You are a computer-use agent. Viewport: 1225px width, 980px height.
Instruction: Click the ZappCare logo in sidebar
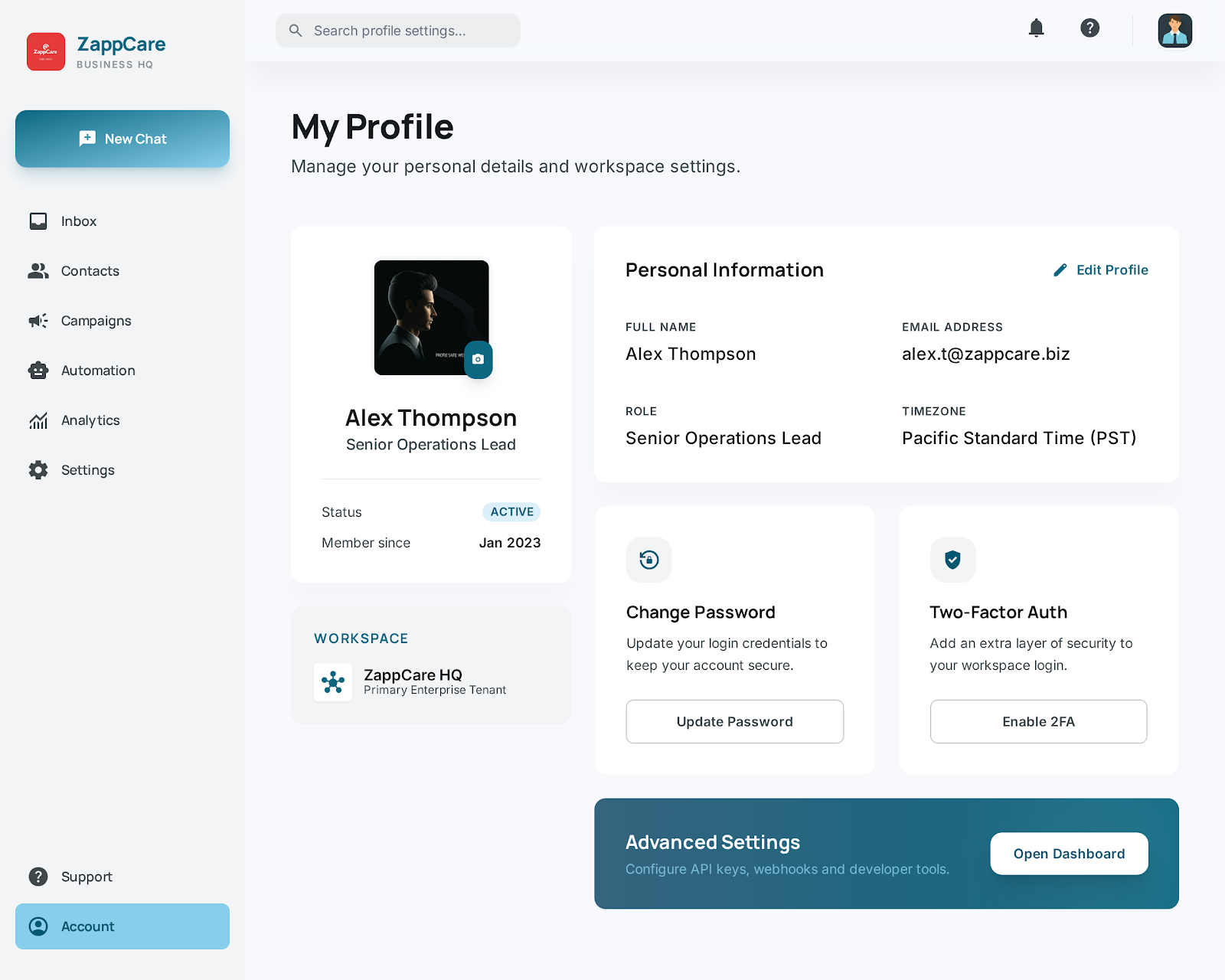46,51
